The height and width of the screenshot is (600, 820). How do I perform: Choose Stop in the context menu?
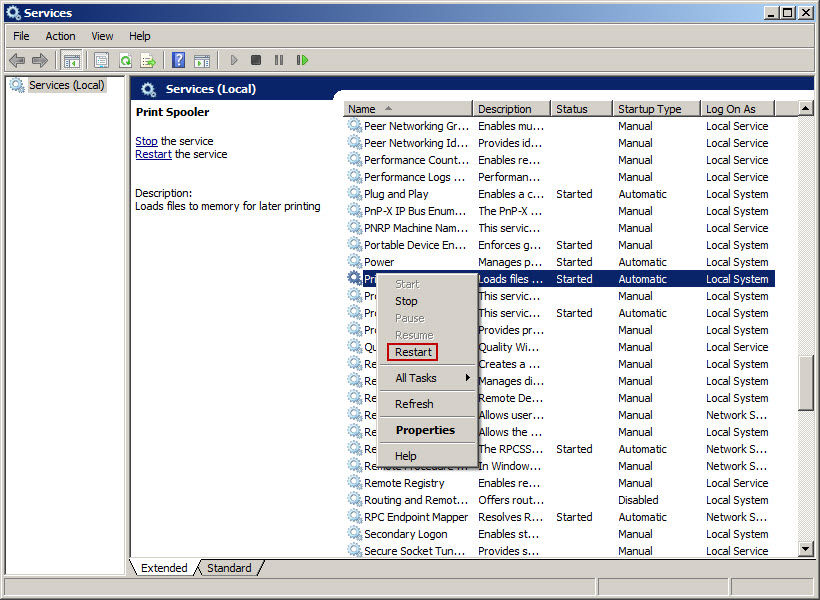[406, 301]
